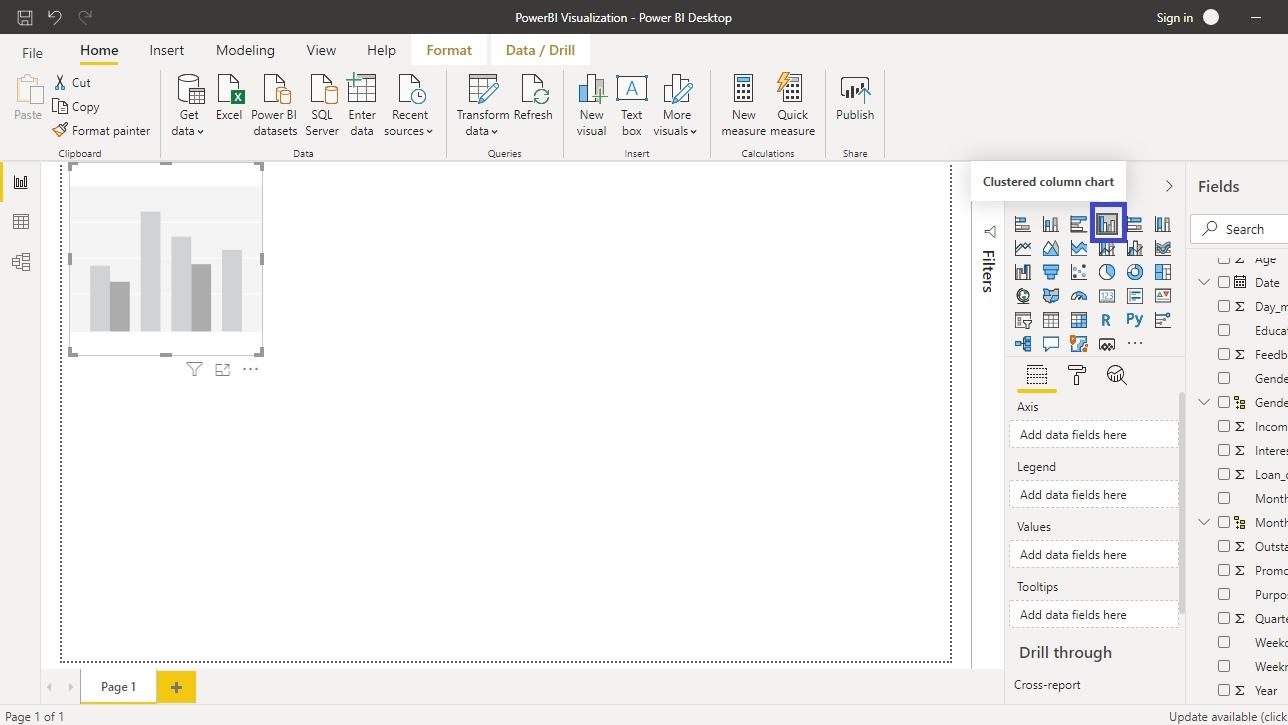Open the File menu
Image resolution: width=1288 pixels, height=725 pixels.
(32, 52)
